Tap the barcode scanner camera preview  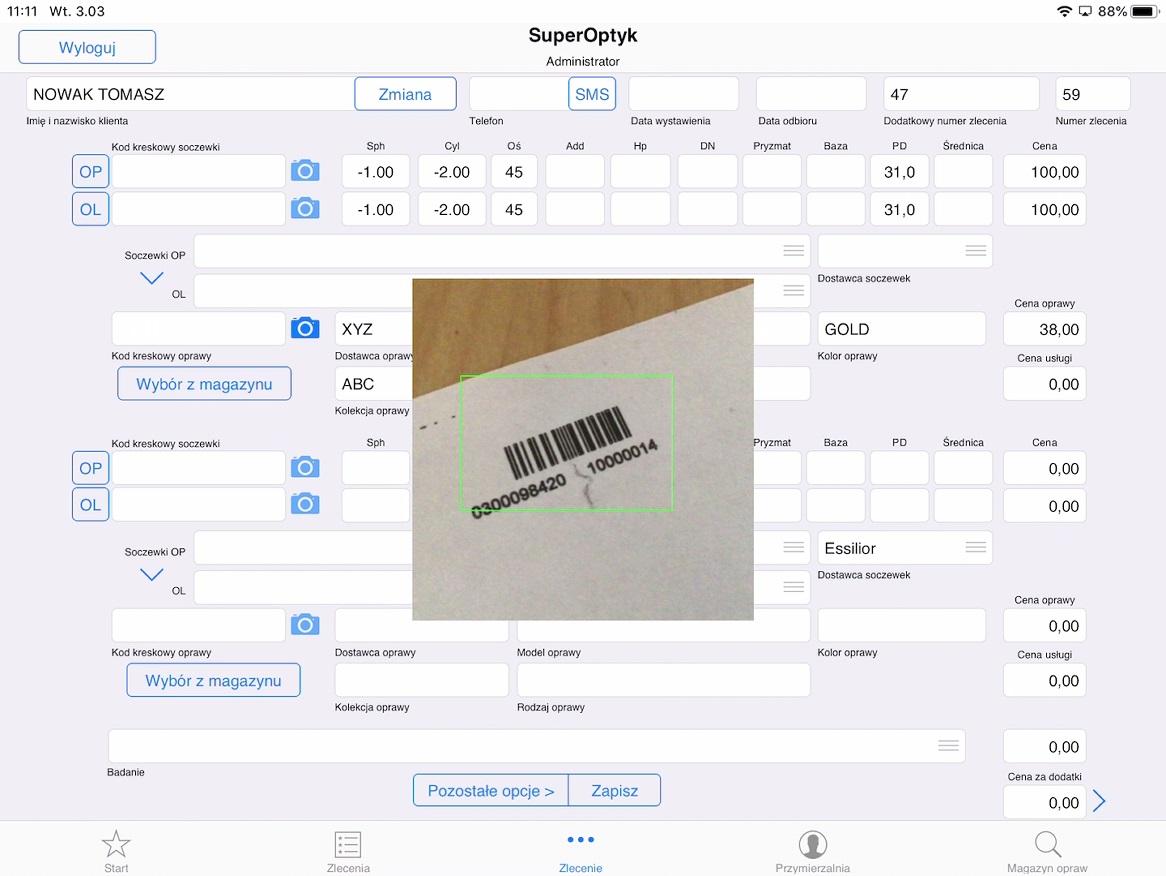[583, 449]
